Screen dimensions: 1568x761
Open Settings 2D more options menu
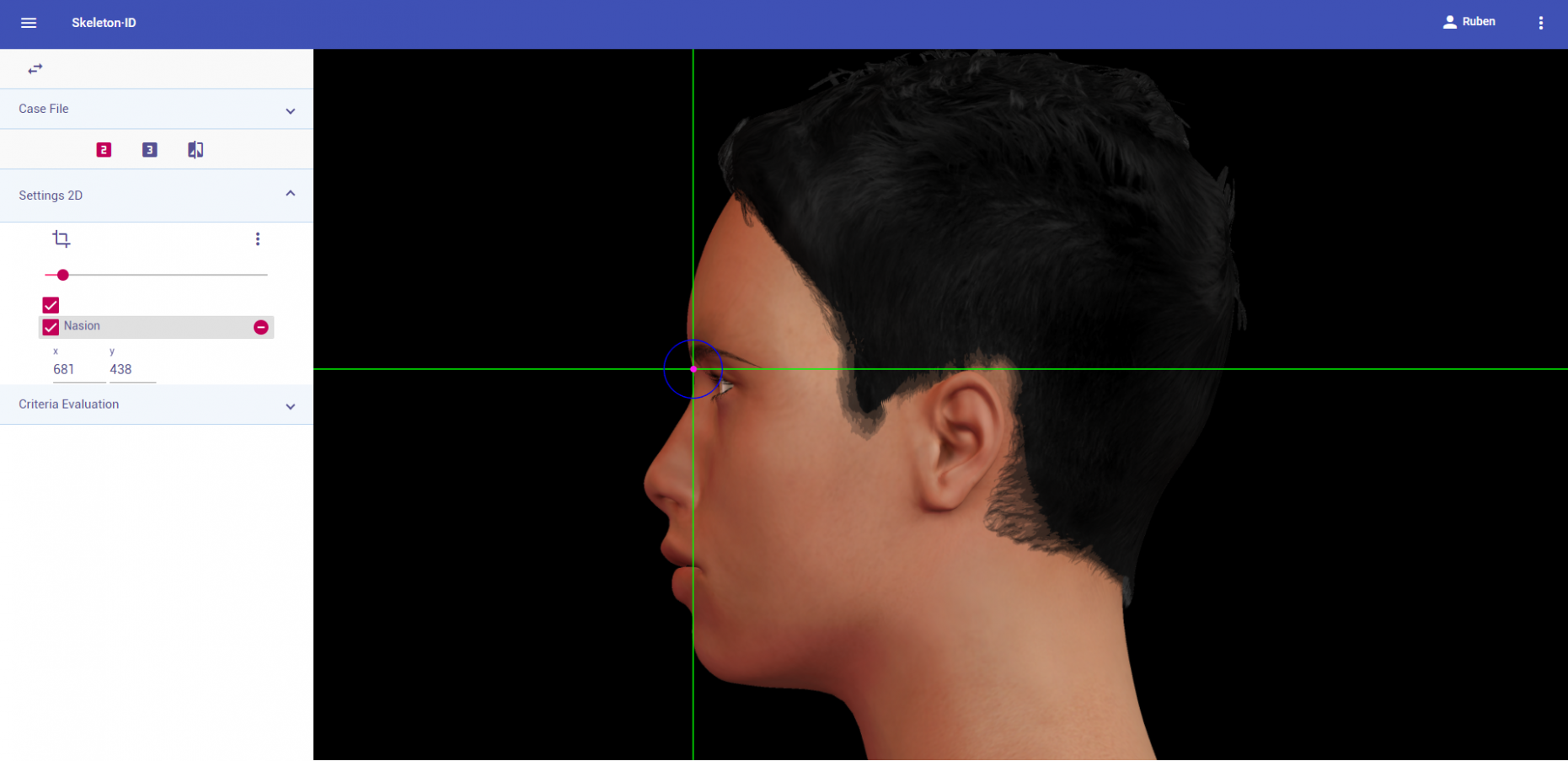[258, 239]
